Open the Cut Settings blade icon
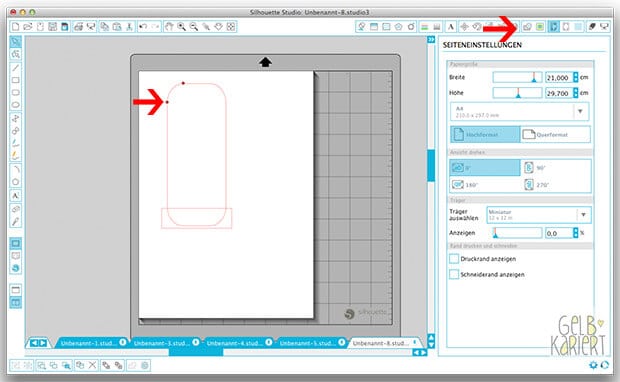This screenshot has width=620, height=382. tap(592, 26)
